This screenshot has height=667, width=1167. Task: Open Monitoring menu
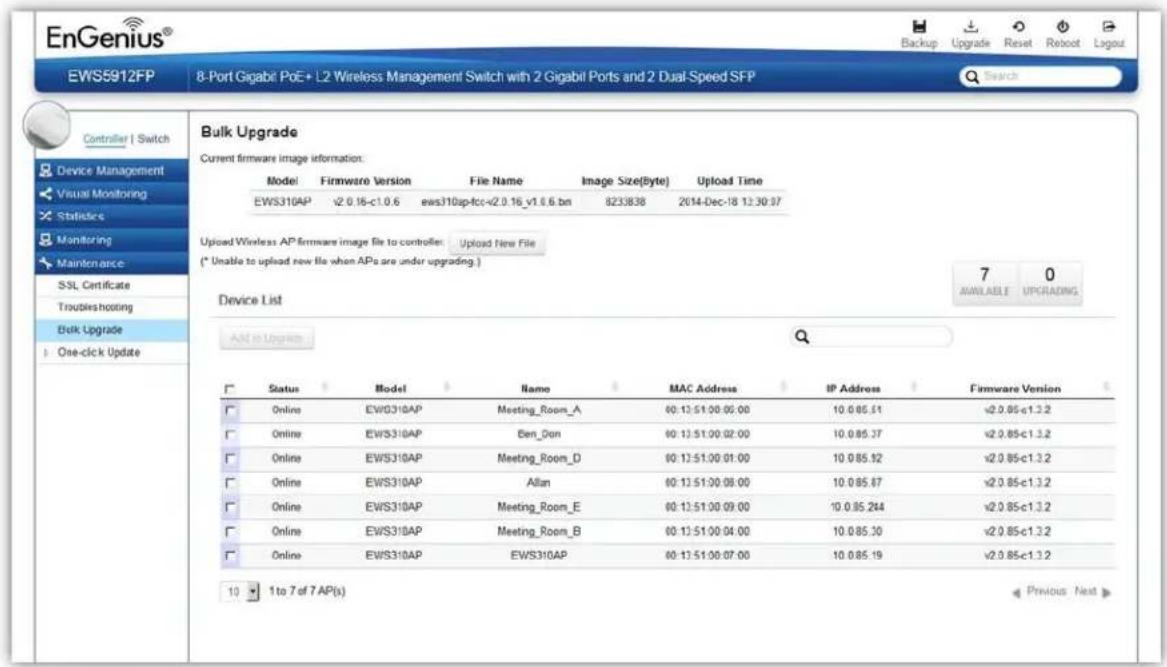pyautogui.click(x=112, y=240)
